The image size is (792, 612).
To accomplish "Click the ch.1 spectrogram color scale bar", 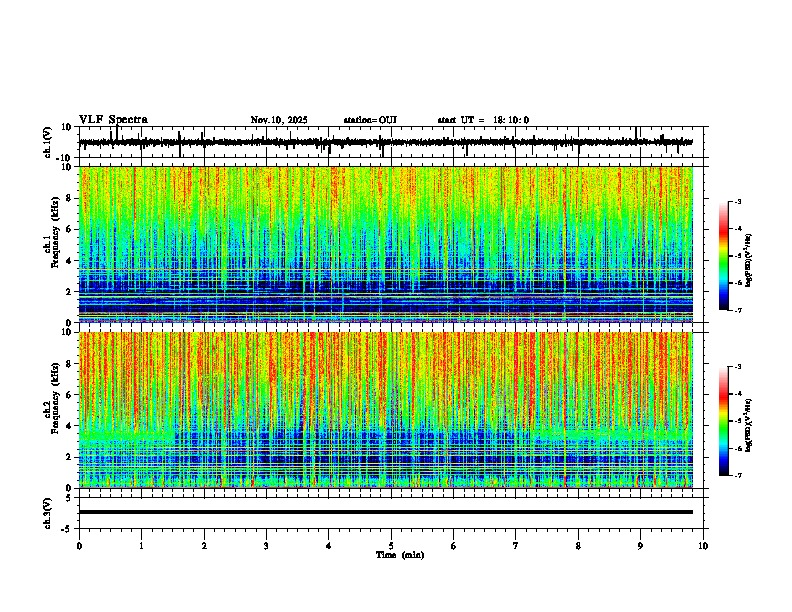I will tap(723, 256).
